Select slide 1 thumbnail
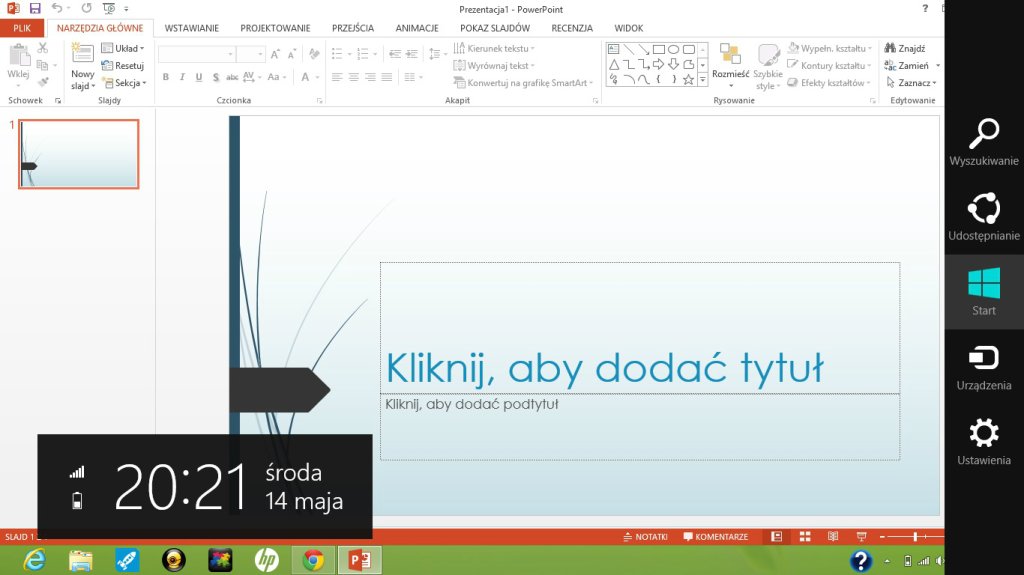This screenshot has width=1024, height=575. tap(78, 154)
